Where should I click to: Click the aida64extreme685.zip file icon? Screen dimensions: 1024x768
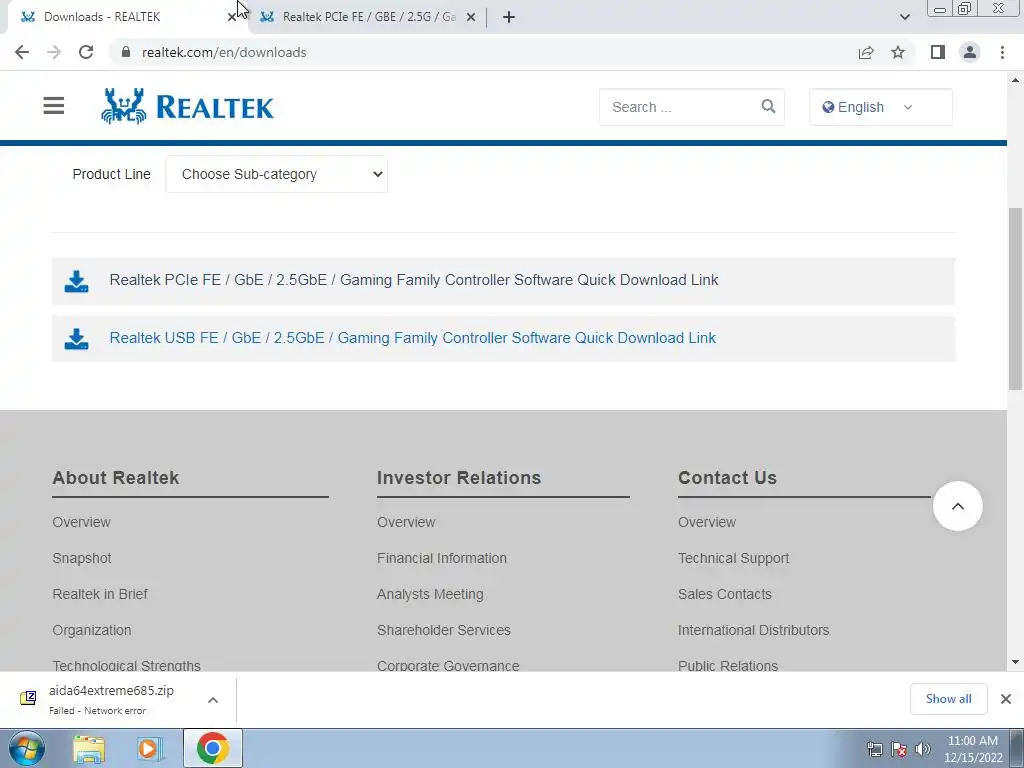click(x=28, y=699)
